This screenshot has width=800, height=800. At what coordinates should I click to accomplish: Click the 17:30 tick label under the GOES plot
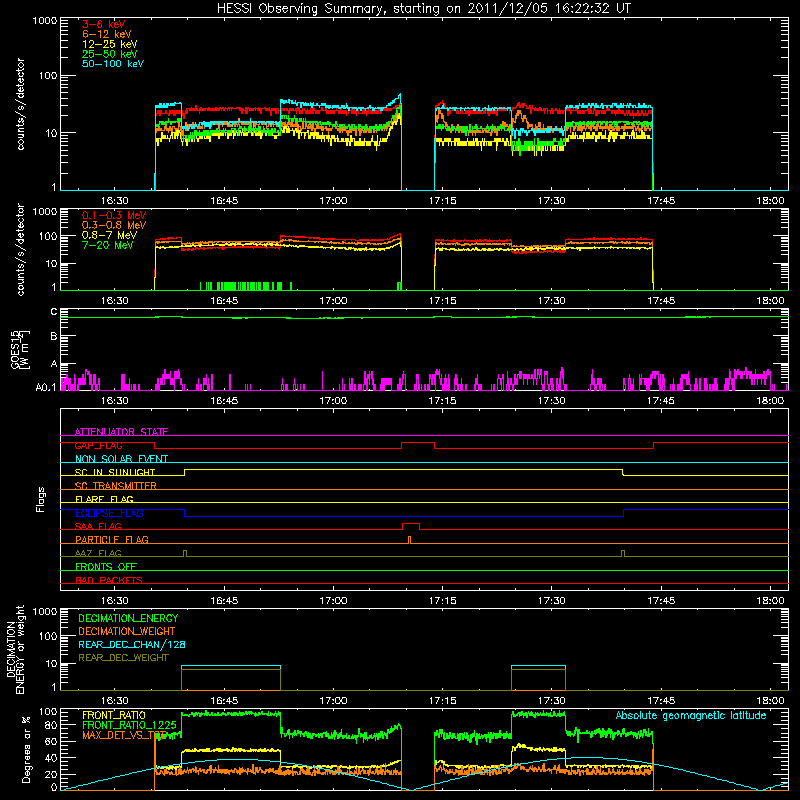point(552,401)
